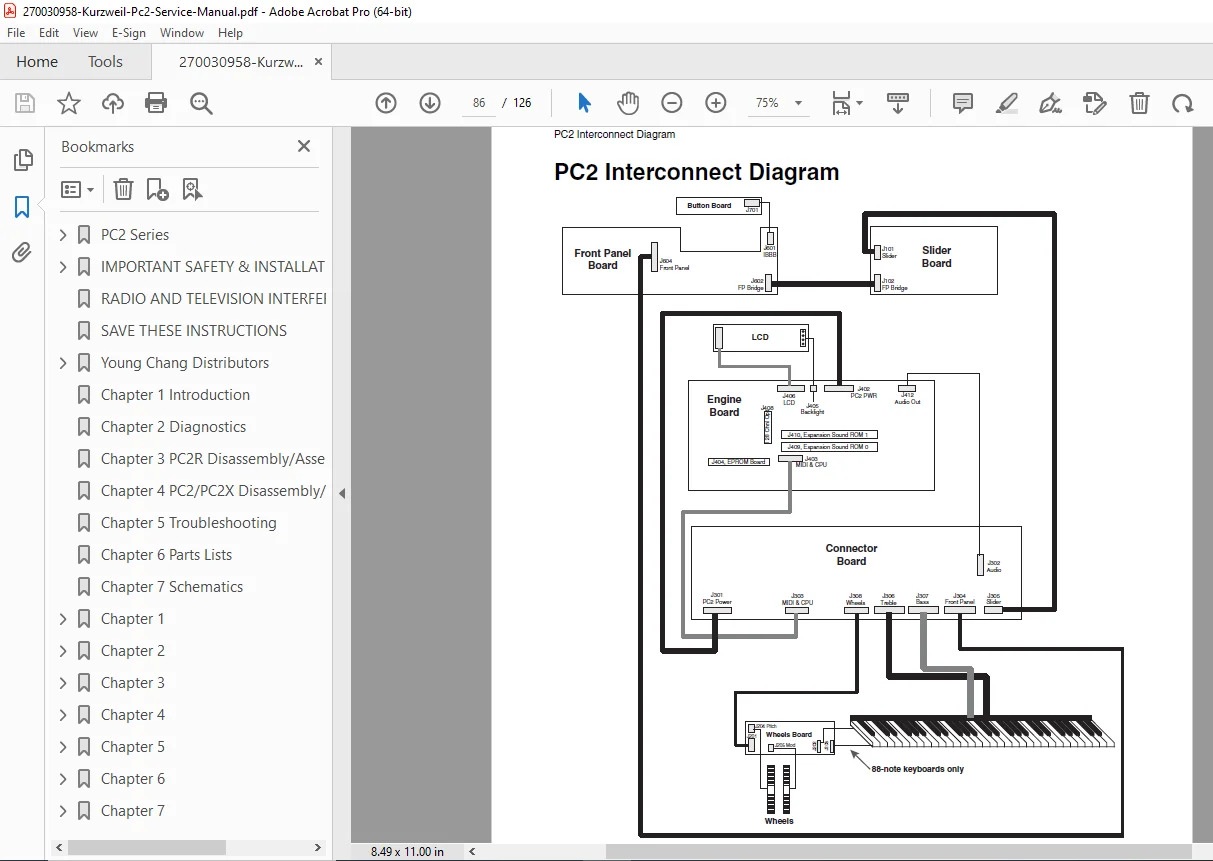Expand Young Chang Distributors bookmark
The height and width of the screenshot is (861, 1213).
[x=63, y=363]
